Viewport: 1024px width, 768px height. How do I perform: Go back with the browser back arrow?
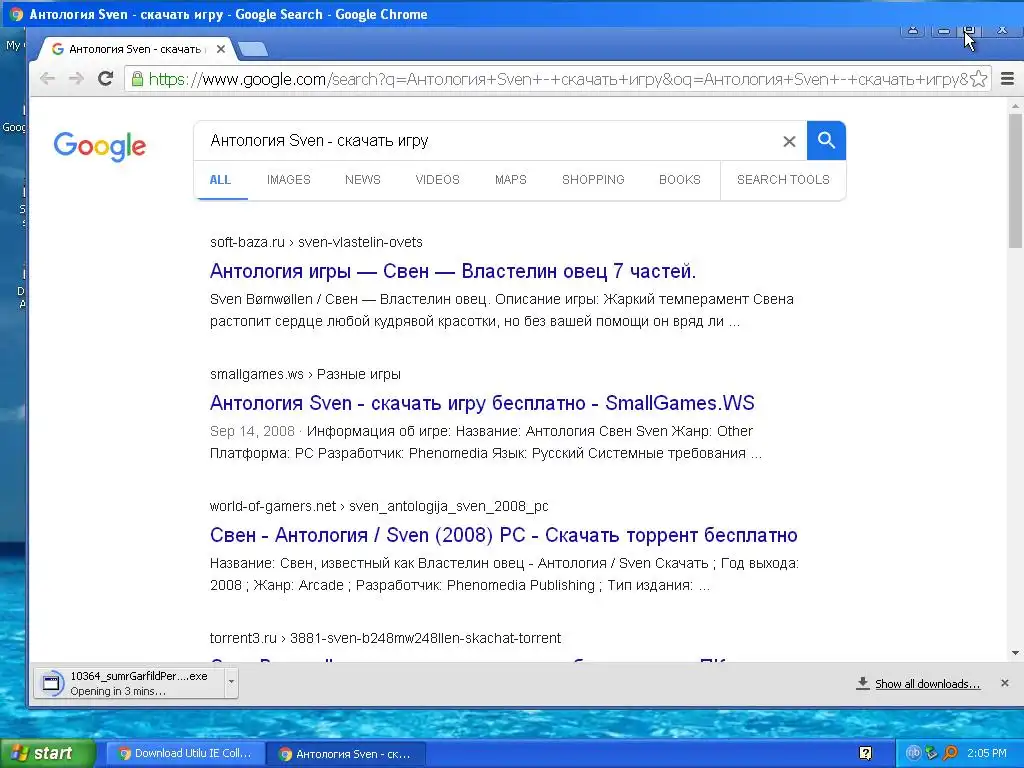tap(47, 79)
